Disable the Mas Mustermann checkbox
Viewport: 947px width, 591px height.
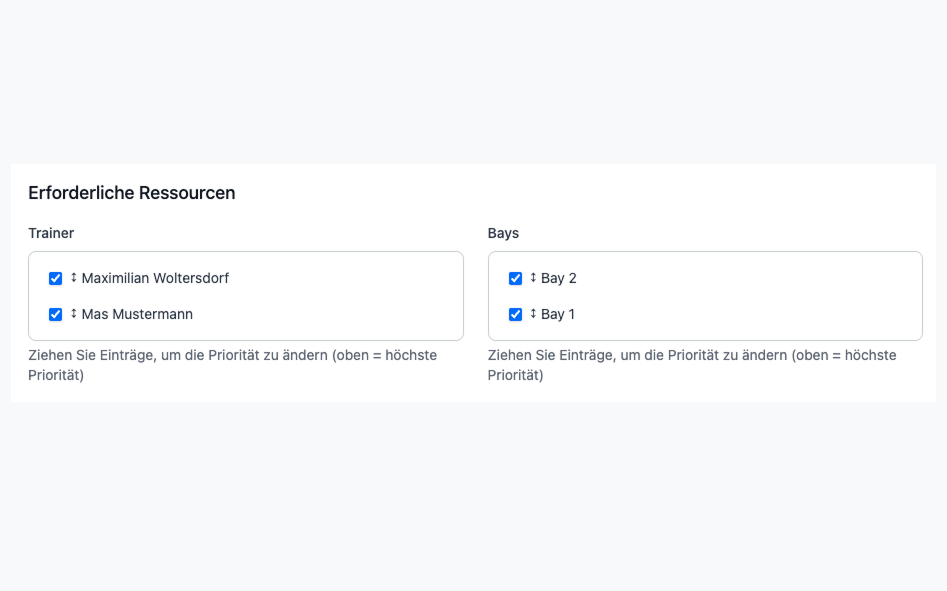(55, 314)
